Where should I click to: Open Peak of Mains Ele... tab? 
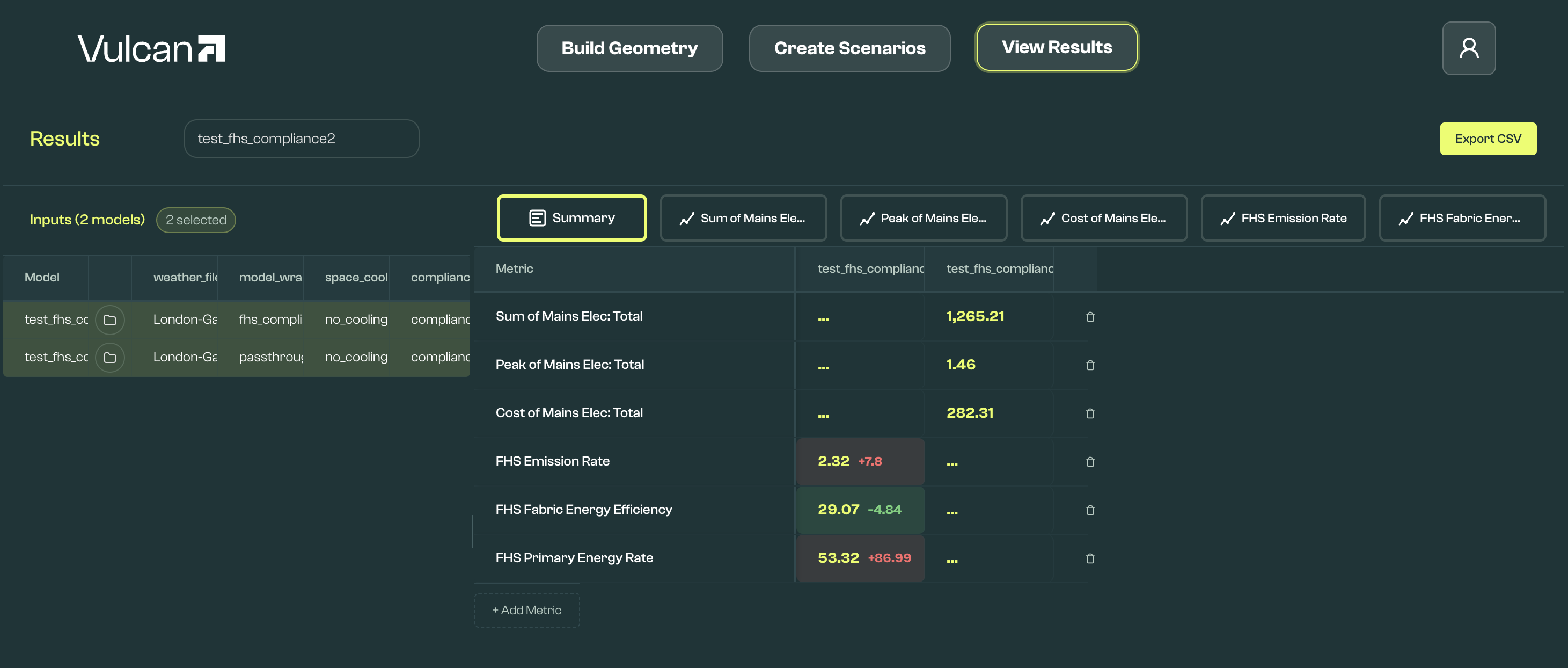(923, 218)
